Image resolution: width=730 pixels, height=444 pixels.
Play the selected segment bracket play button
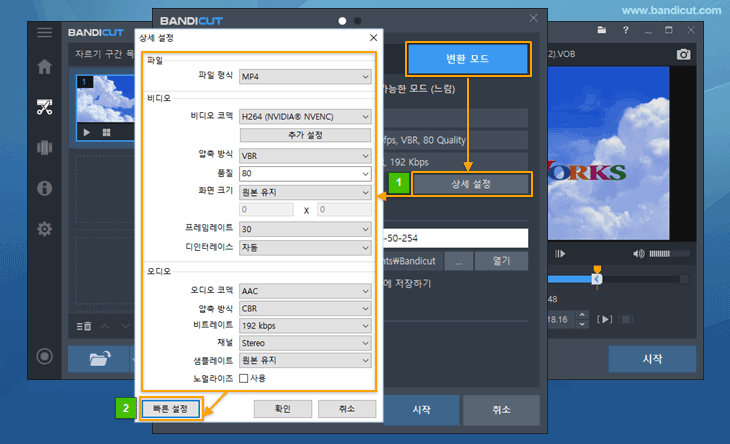click(x=605, y=319)
